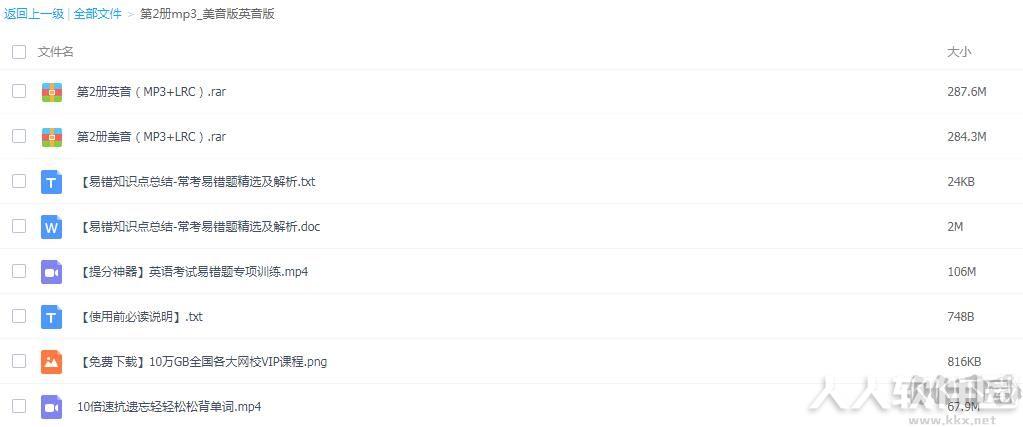Open 全部文件 breadcrumb link

pyautogui.click(x=97, y=14)
